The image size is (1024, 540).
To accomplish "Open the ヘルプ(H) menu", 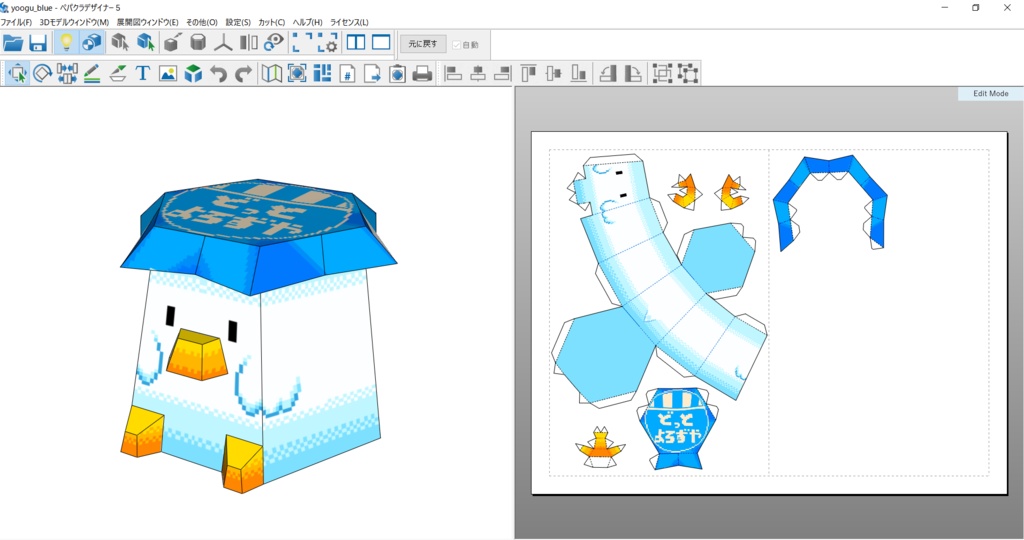I will pos(308,22).
